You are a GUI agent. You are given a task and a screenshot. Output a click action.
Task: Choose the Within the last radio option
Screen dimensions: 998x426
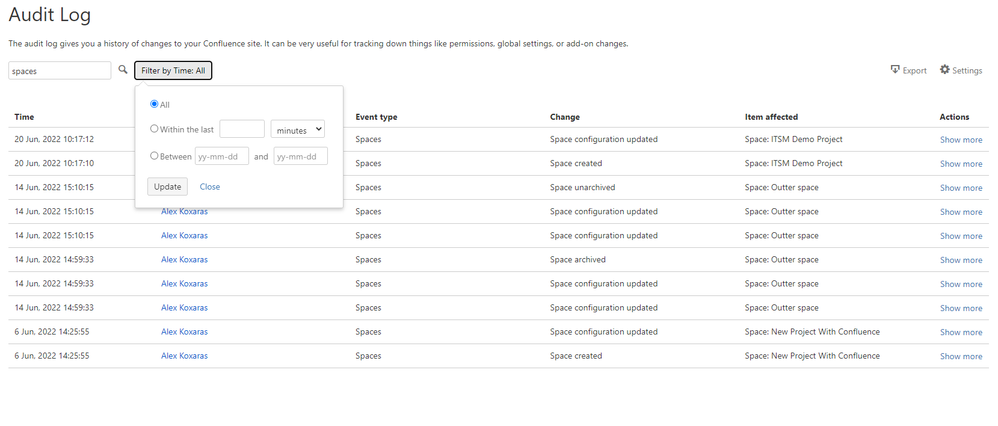[154, 129]
